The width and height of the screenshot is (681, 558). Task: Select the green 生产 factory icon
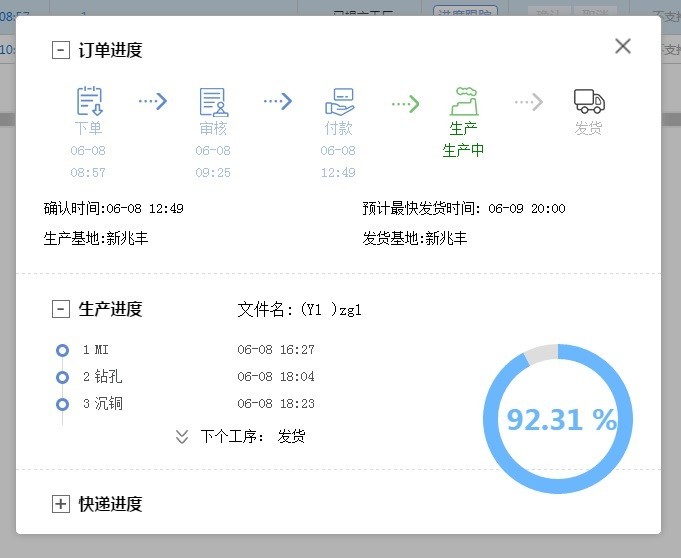[463, 101]
